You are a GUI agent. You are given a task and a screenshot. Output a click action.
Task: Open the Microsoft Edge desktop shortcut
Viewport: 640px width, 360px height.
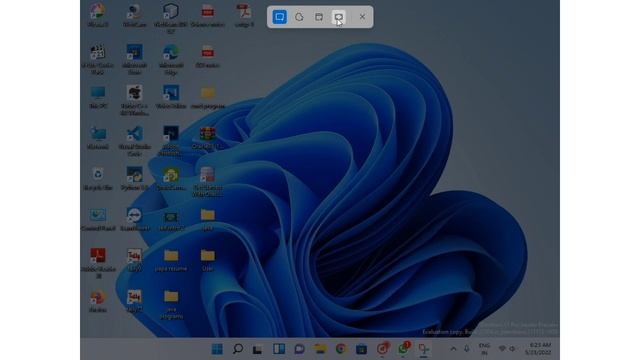[x=171, y=60]
